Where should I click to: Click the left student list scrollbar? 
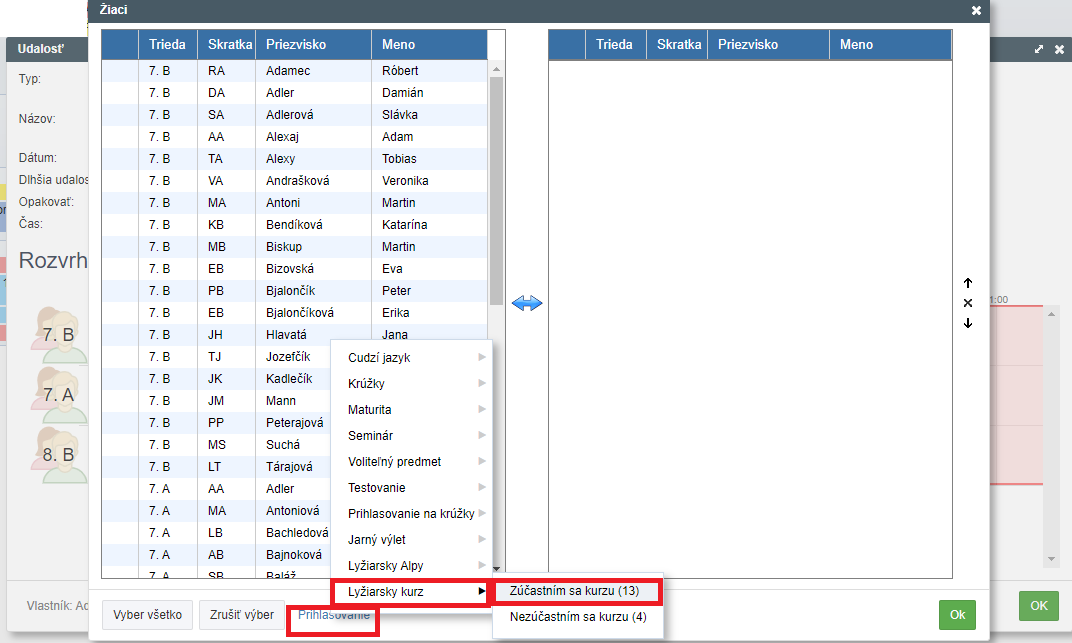tap(495, 190)
